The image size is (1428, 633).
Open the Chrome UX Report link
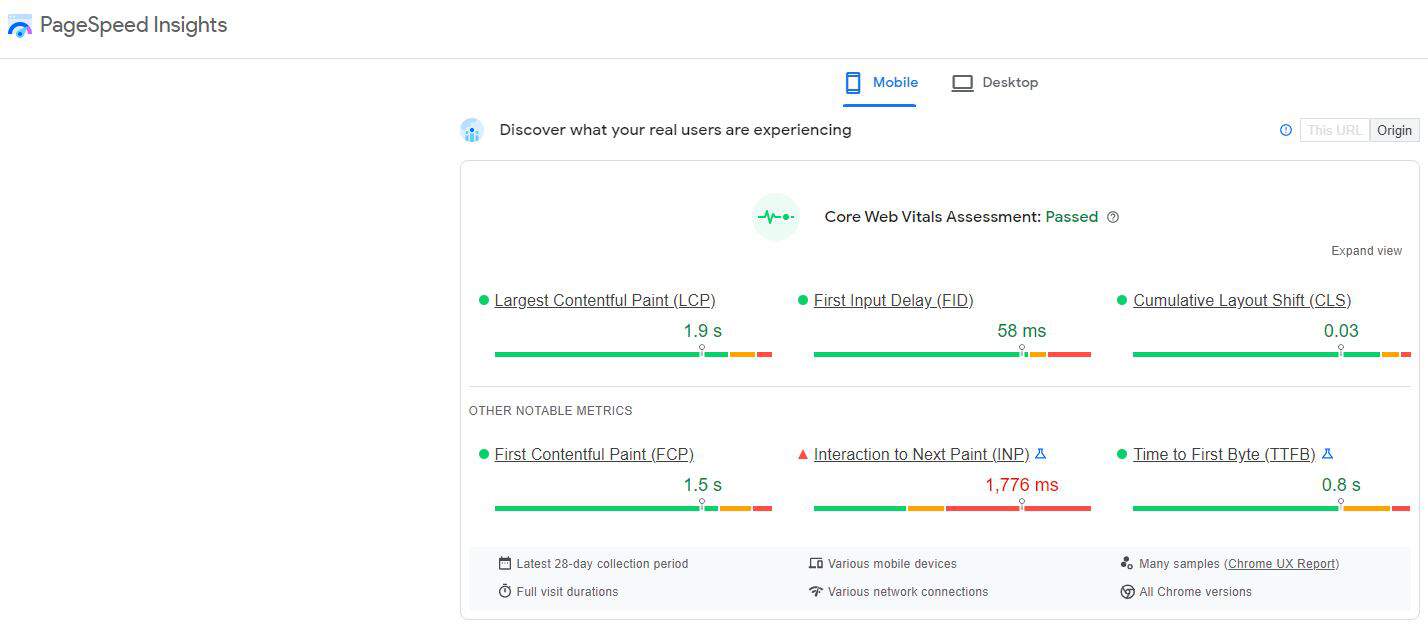[x=1282, y=564]
